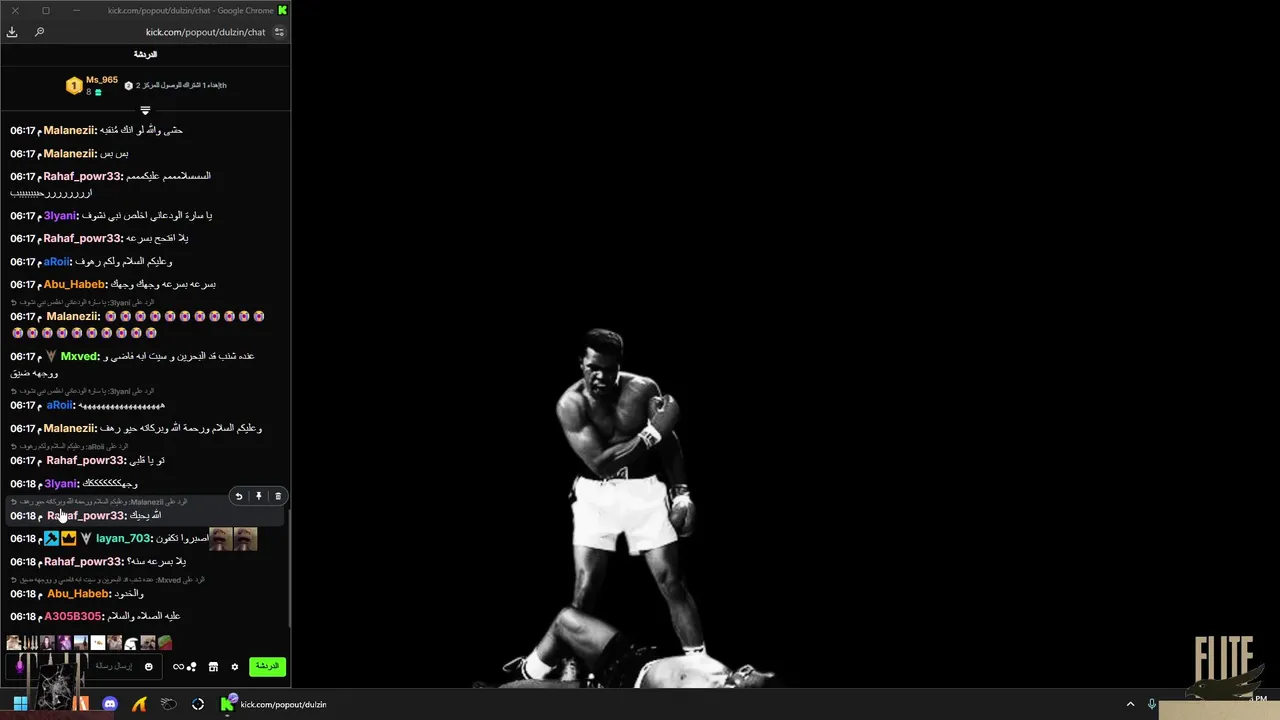
Task: Click the purple microphone icon in chat input
Action: pos(20,666)
